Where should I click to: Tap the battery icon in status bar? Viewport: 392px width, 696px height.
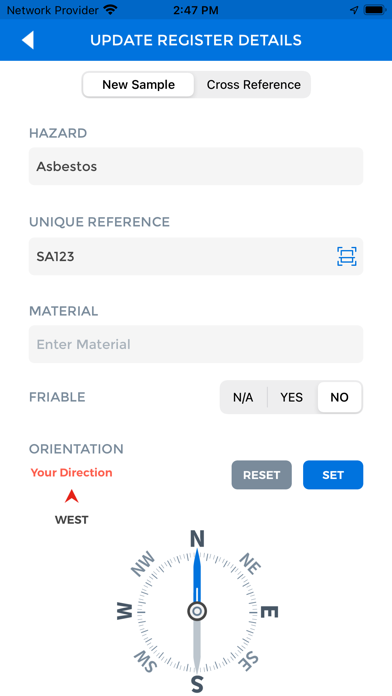tap(375, 10)
